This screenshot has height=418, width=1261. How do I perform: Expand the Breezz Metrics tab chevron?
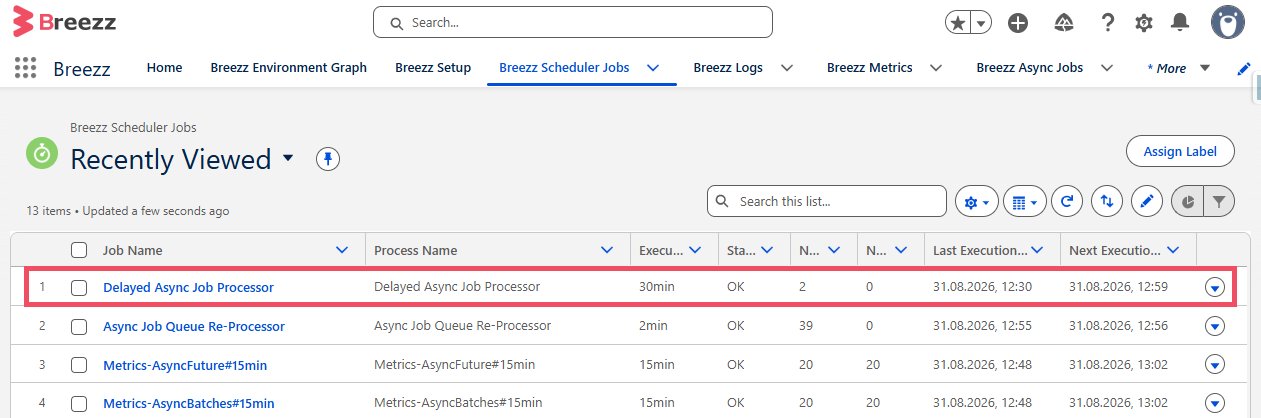(936, 68)
